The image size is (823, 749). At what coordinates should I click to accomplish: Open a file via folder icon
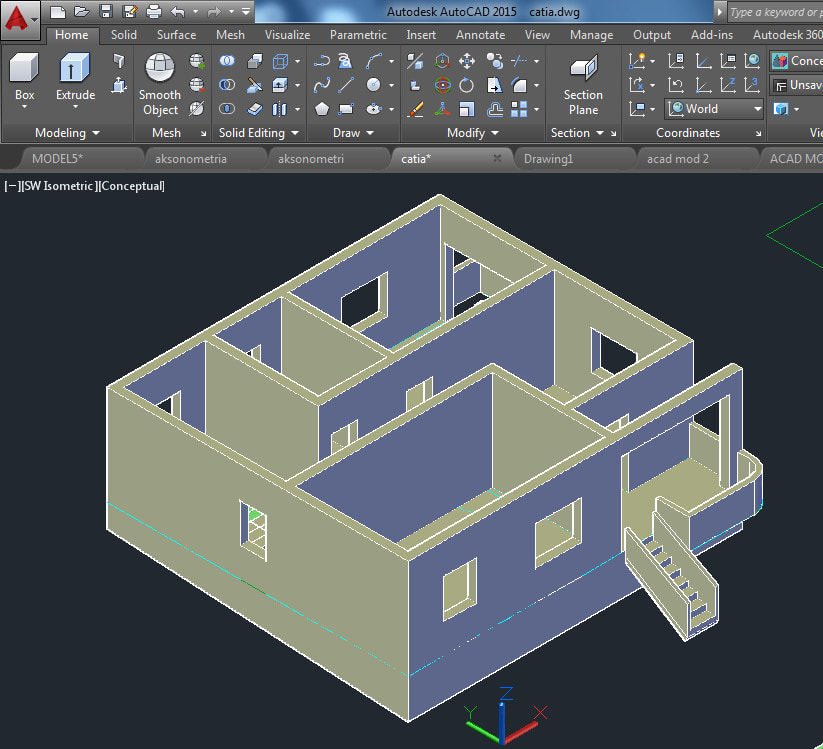point(81,11)
